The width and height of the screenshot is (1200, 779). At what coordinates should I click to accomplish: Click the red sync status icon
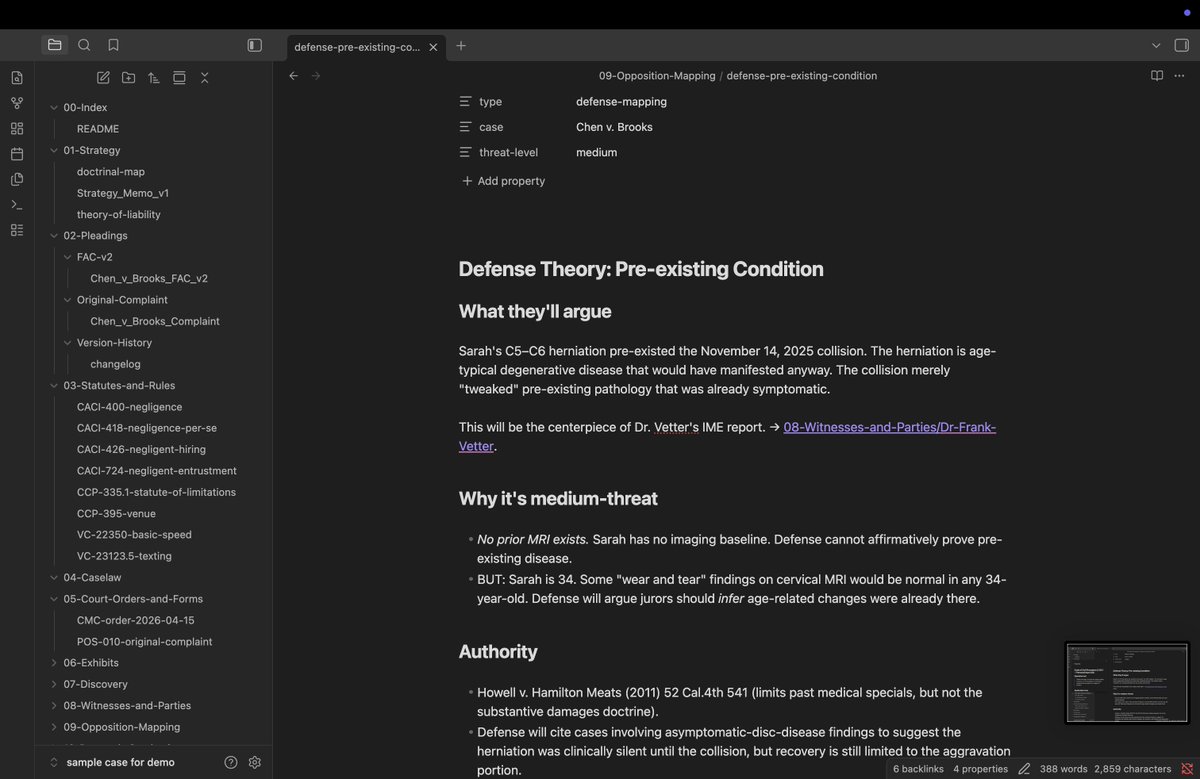(1187, 769)
